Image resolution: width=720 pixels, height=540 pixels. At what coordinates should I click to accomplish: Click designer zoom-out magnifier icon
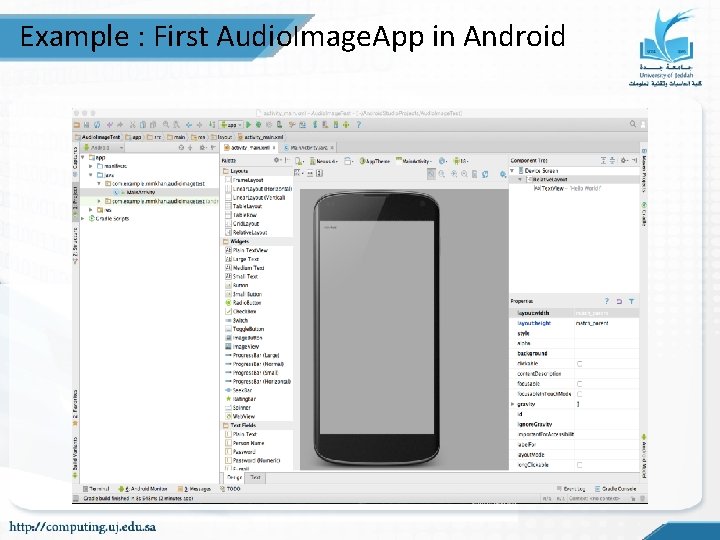[x=464, y=174]
